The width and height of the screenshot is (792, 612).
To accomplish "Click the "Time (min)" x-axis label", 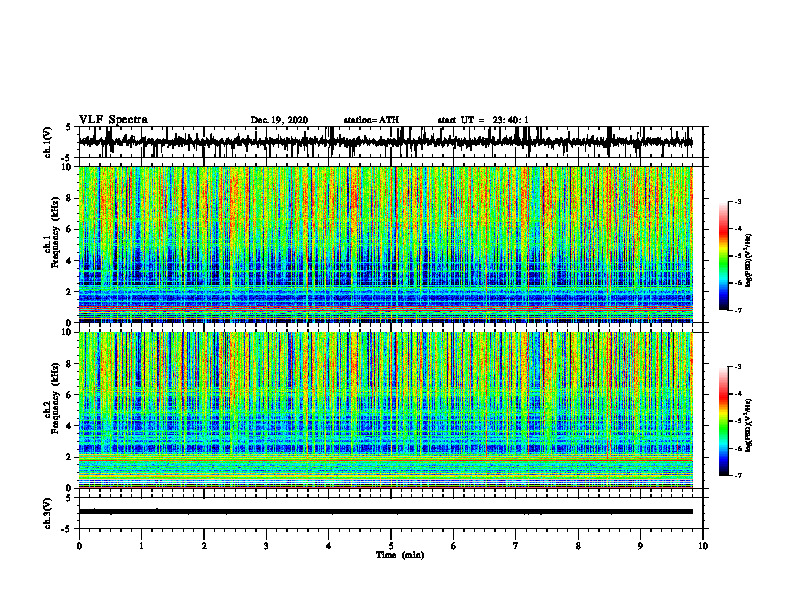I will [x=400, y=555].
